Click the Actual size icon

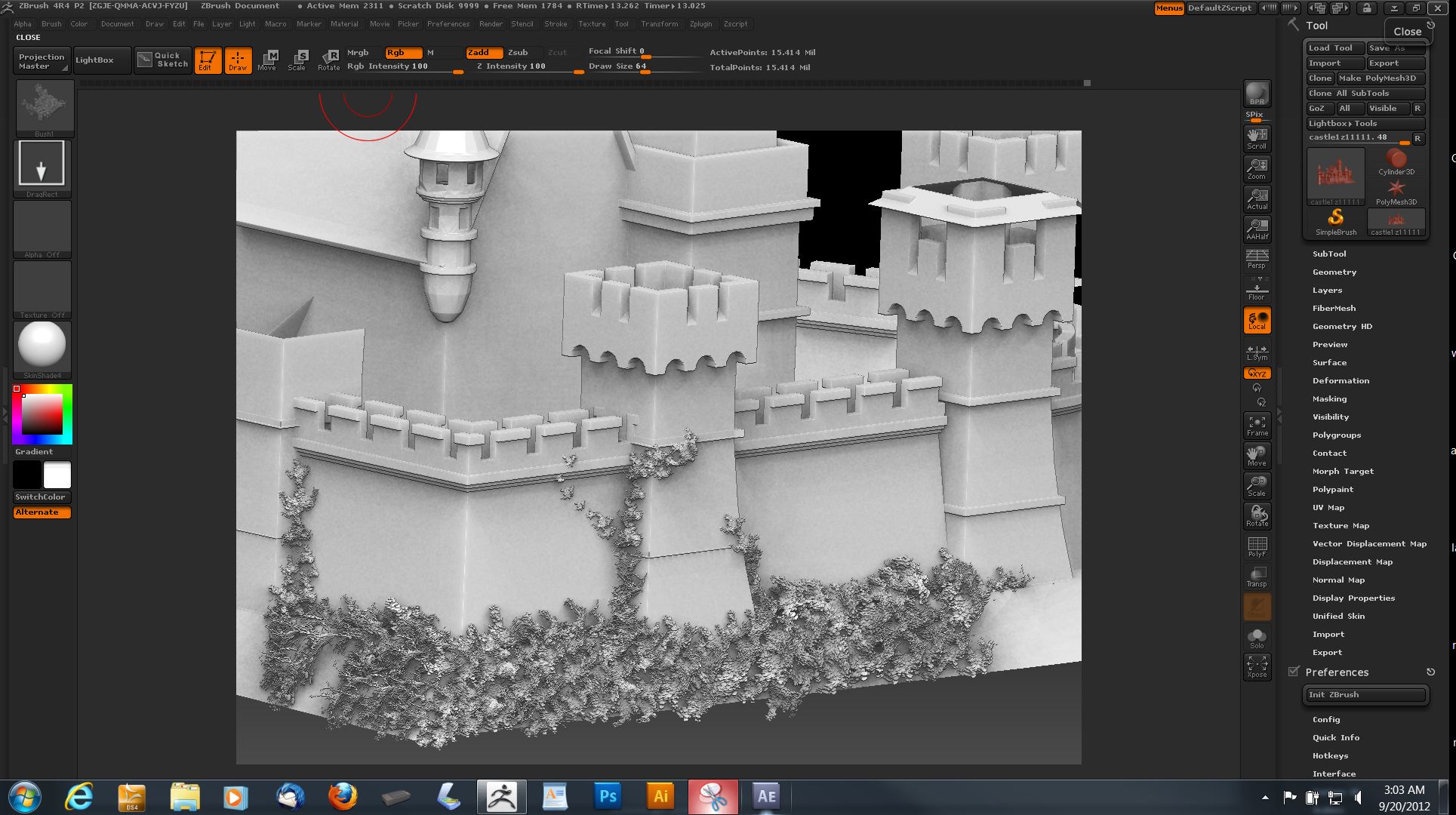1257,198
